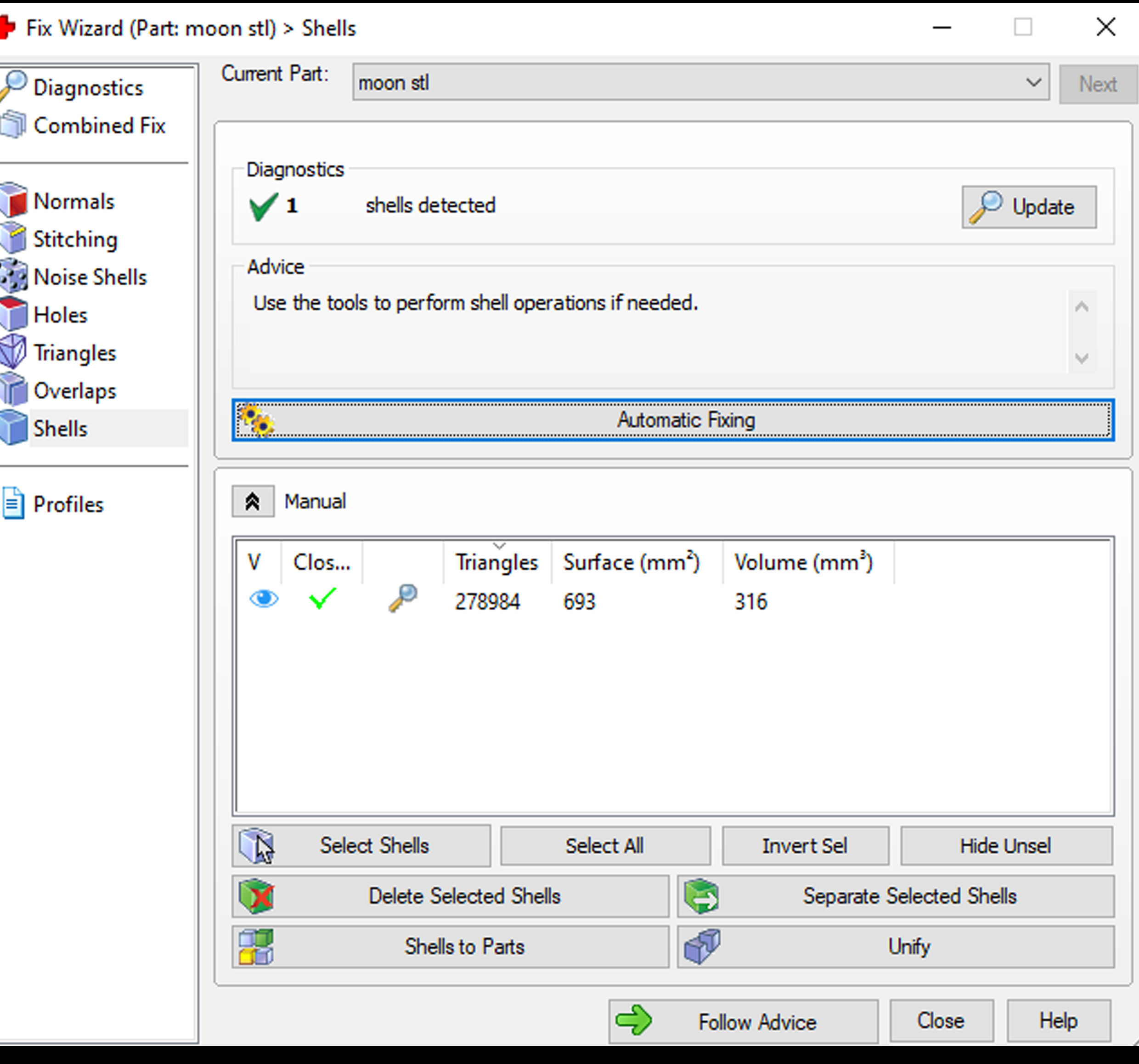This screenshot has width=1139, height=1064.
Task: Open the Diagnostics page
Action: [88, 88]
